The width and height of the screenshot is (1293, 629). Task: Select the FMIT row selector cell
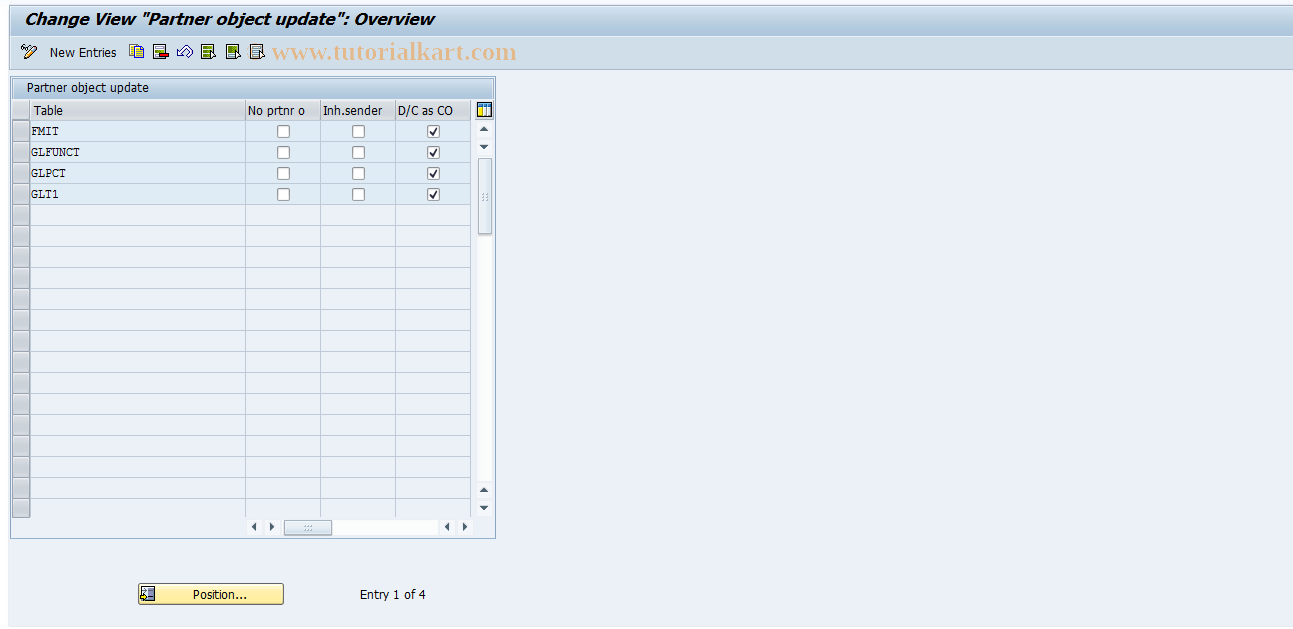[x=20, y=131]
